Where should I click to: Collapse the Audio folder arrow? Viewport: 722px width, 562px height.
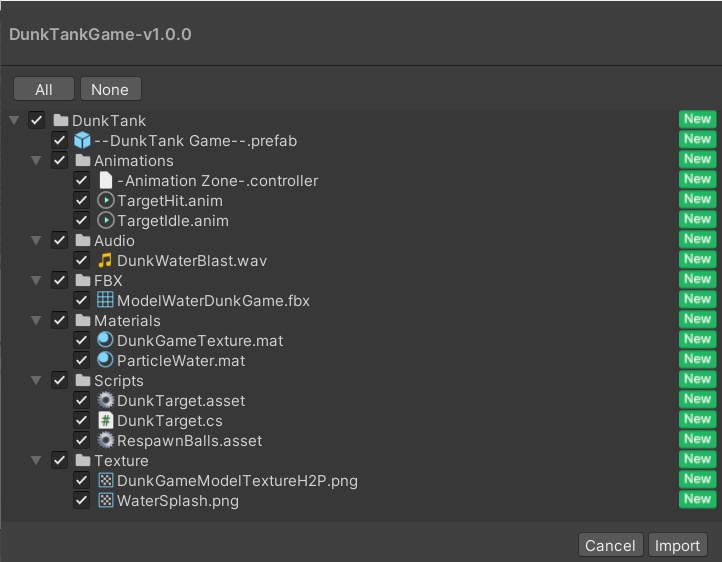pyautogui.click(x=36, y=241)
